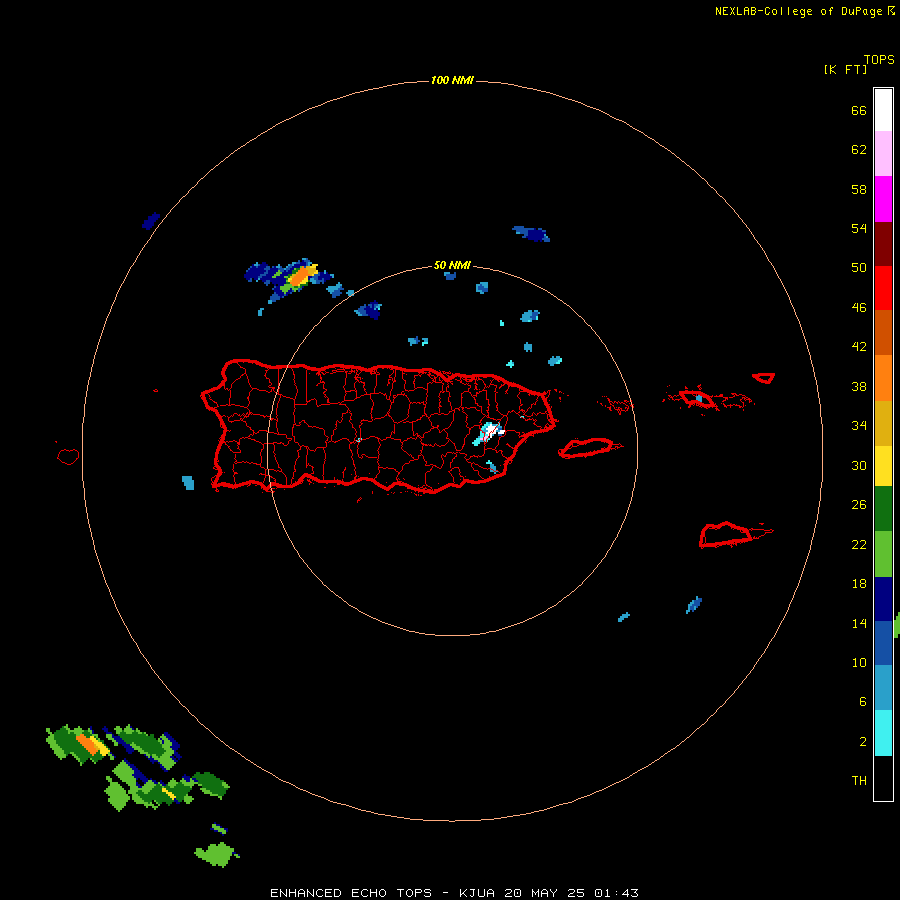Click the "NEXLAB-College of DuPage" title text

click(x=799, y=11)
